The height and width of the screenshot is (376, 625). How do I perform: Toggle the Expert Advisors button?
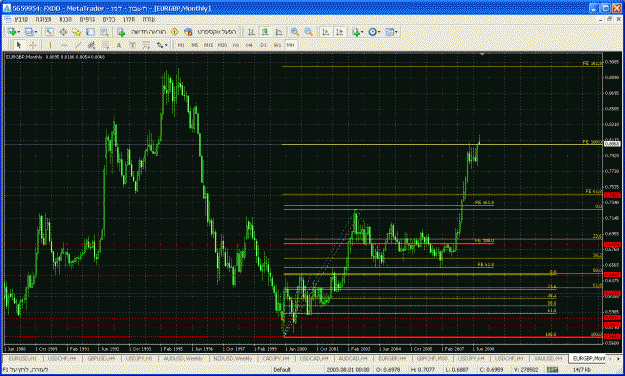click(210, 32)
